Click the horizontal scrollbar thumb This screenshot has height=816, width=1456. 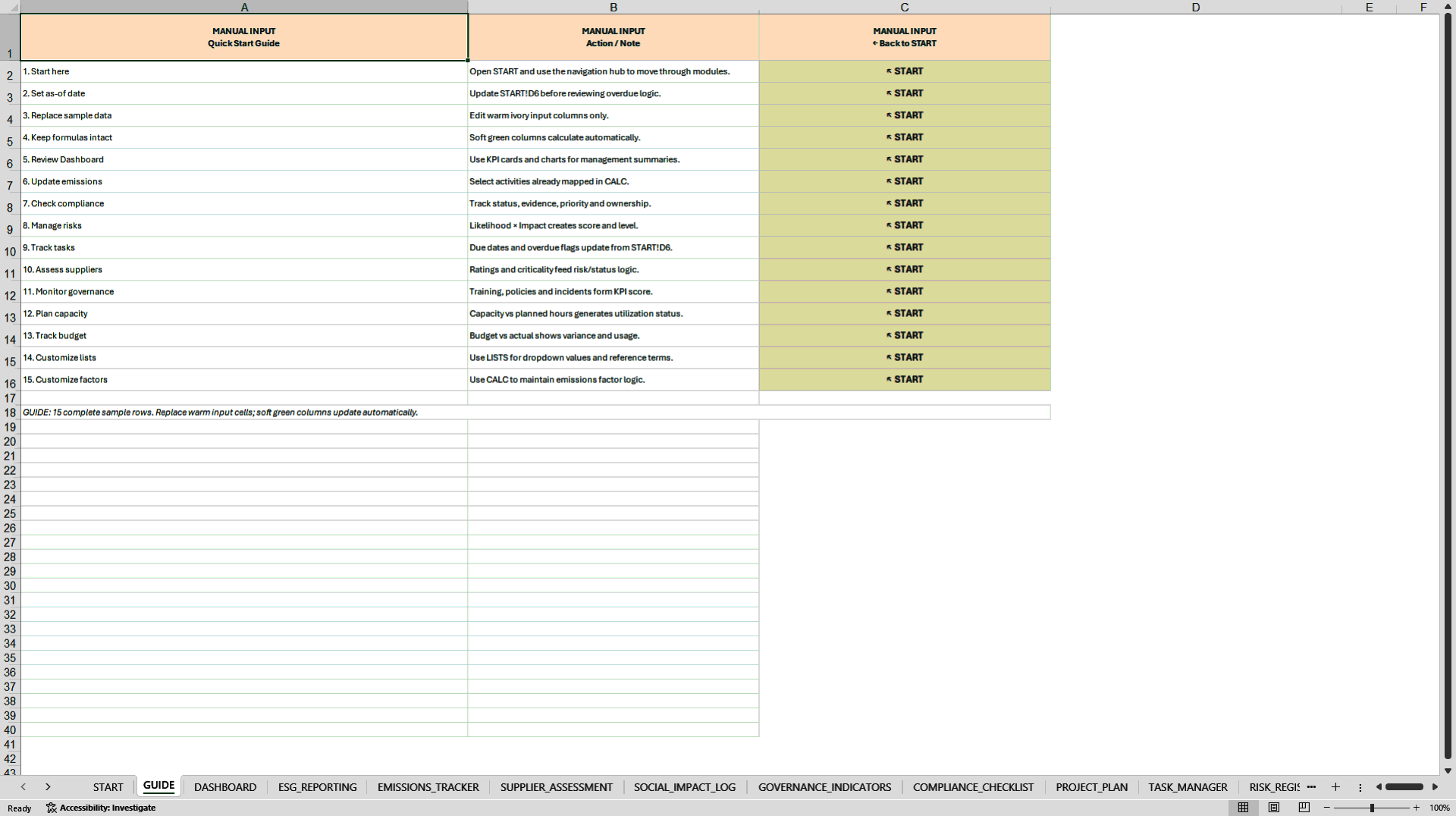1404,787
